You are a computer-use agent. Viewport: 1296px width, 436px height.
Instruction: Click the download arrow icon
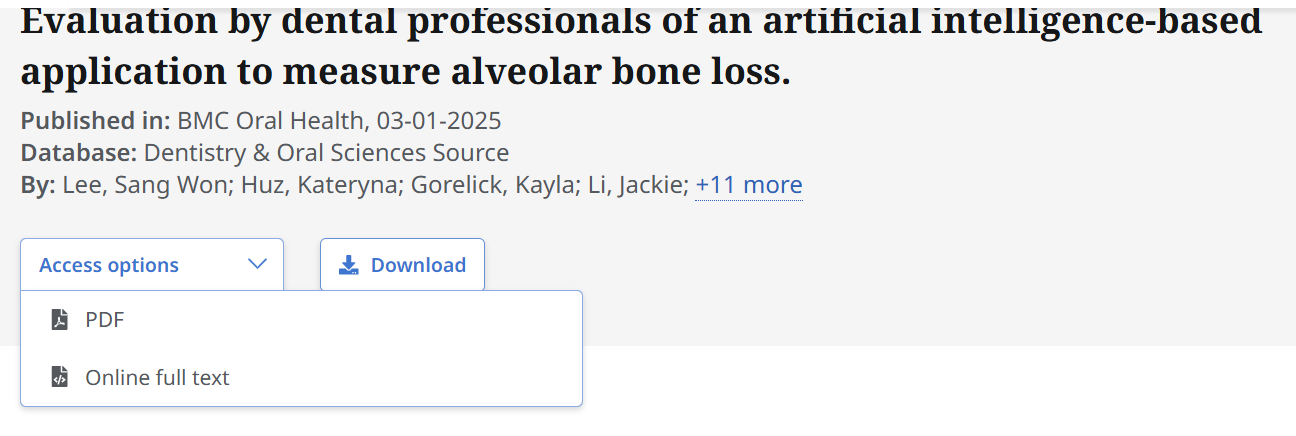tap(348, 265)
